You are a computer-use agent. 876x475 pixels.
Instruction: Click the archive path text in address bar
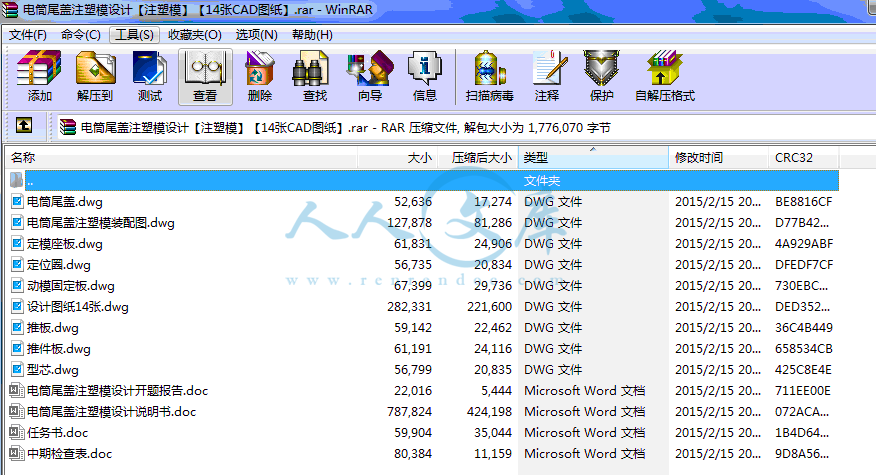point(345,127)
